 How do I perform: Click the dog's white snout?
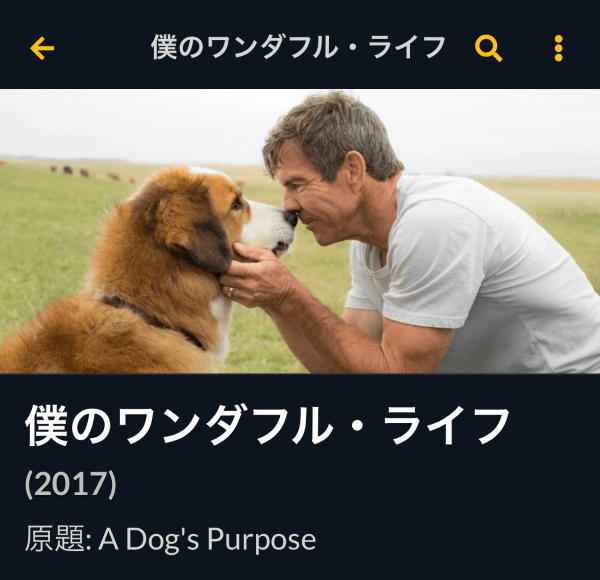click(274, 226)
